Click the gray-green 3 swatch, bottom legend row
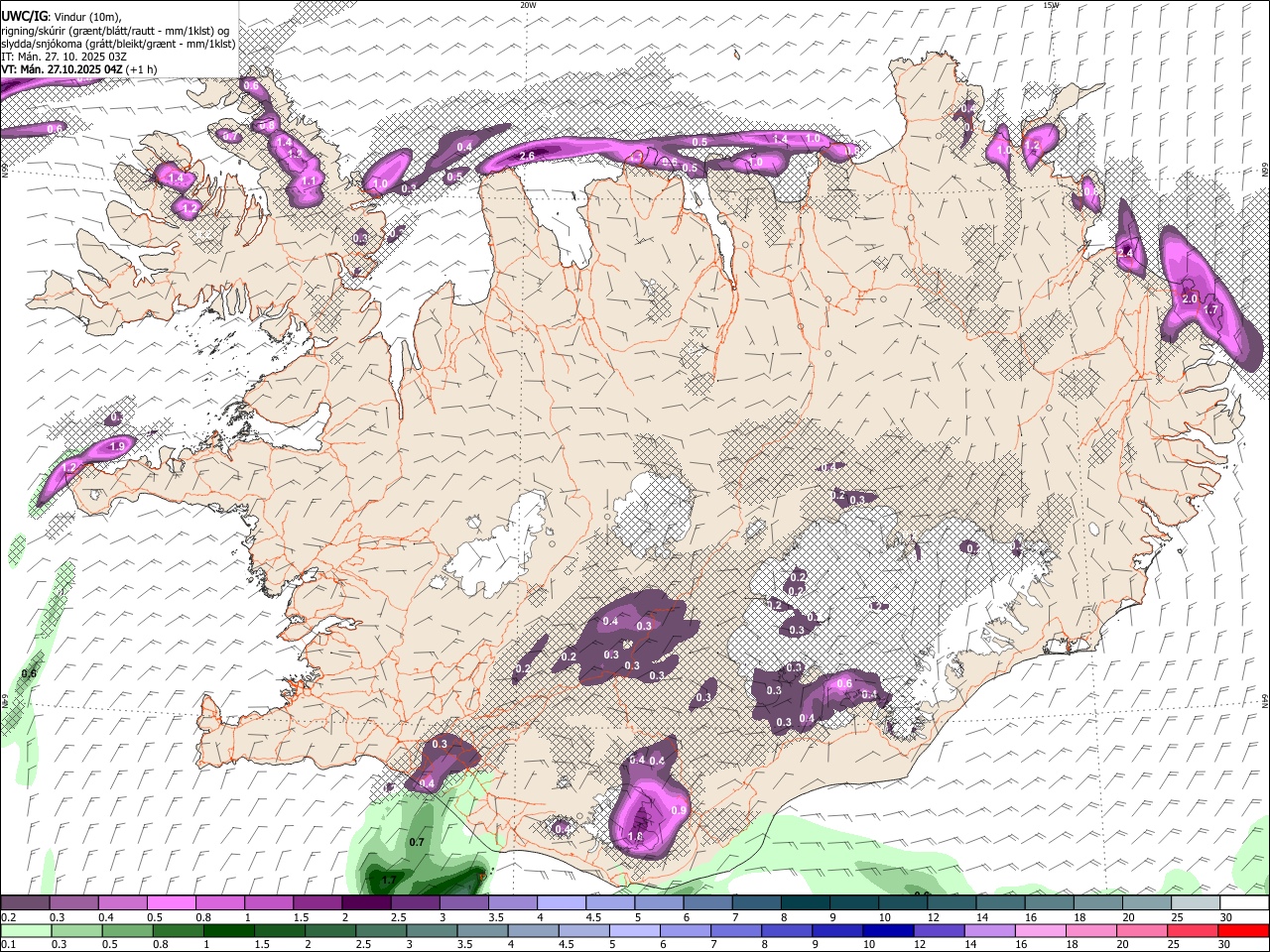The image size is (1270, 952). 432,930
